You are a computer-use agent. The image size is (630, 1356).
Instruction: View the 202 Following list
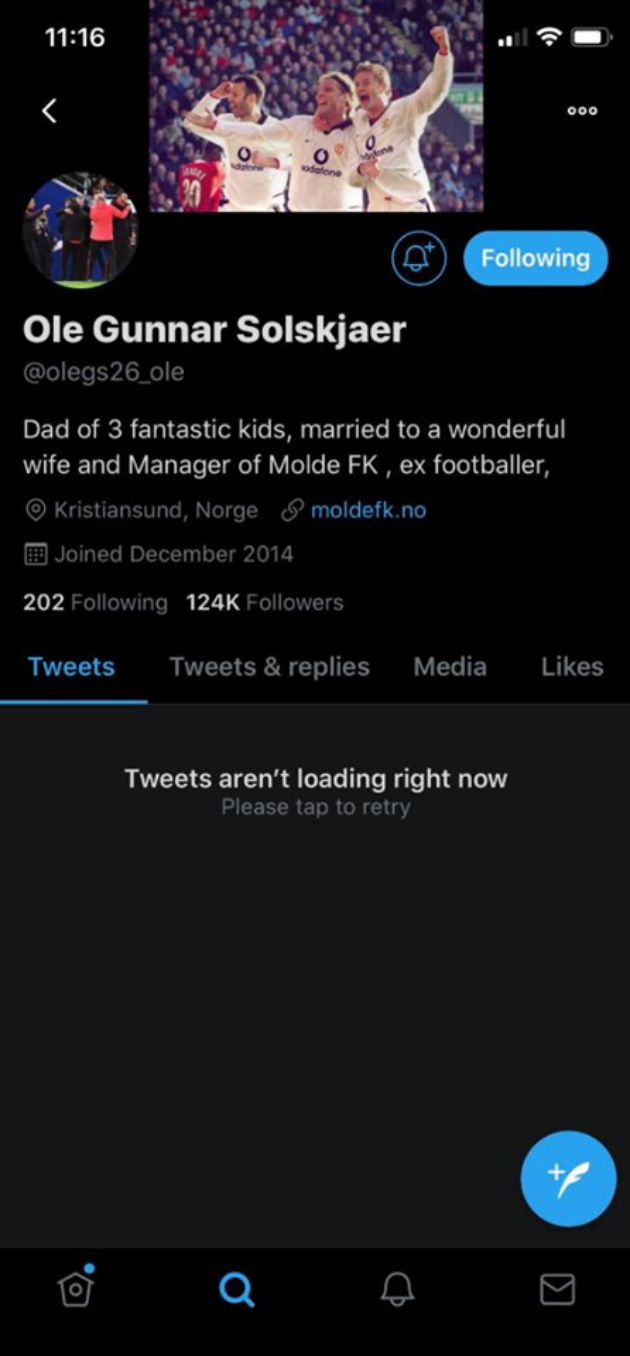click(95, 602)
